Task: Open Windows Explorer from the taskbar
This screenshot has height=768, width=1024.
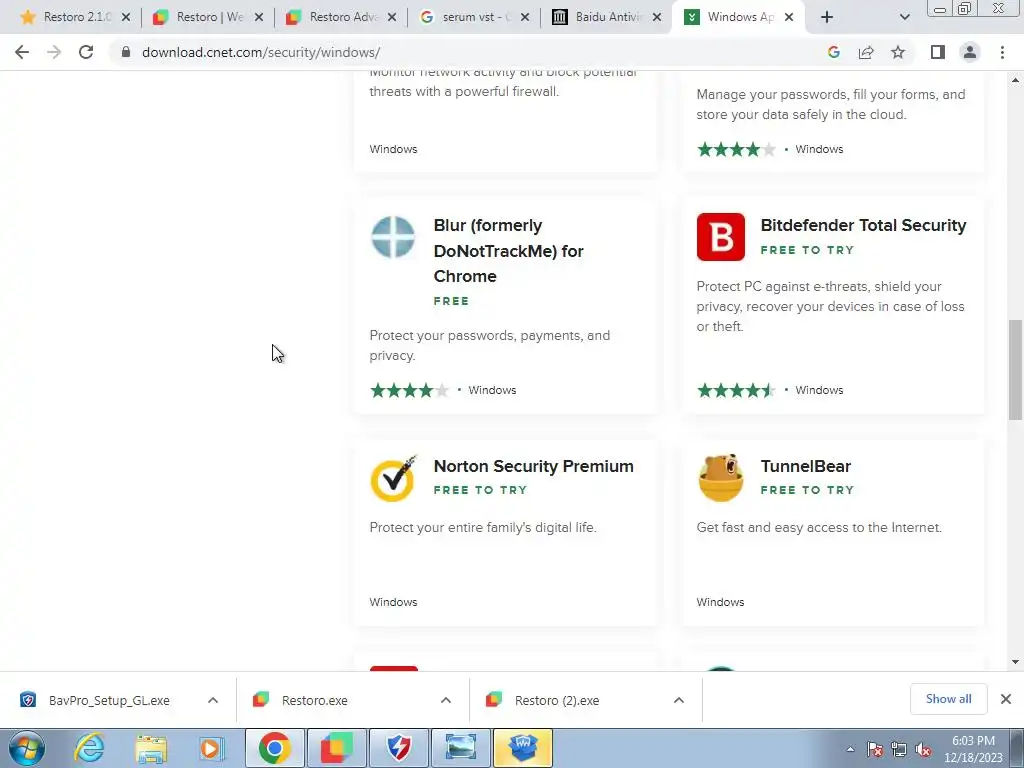Action: (151, 748)
